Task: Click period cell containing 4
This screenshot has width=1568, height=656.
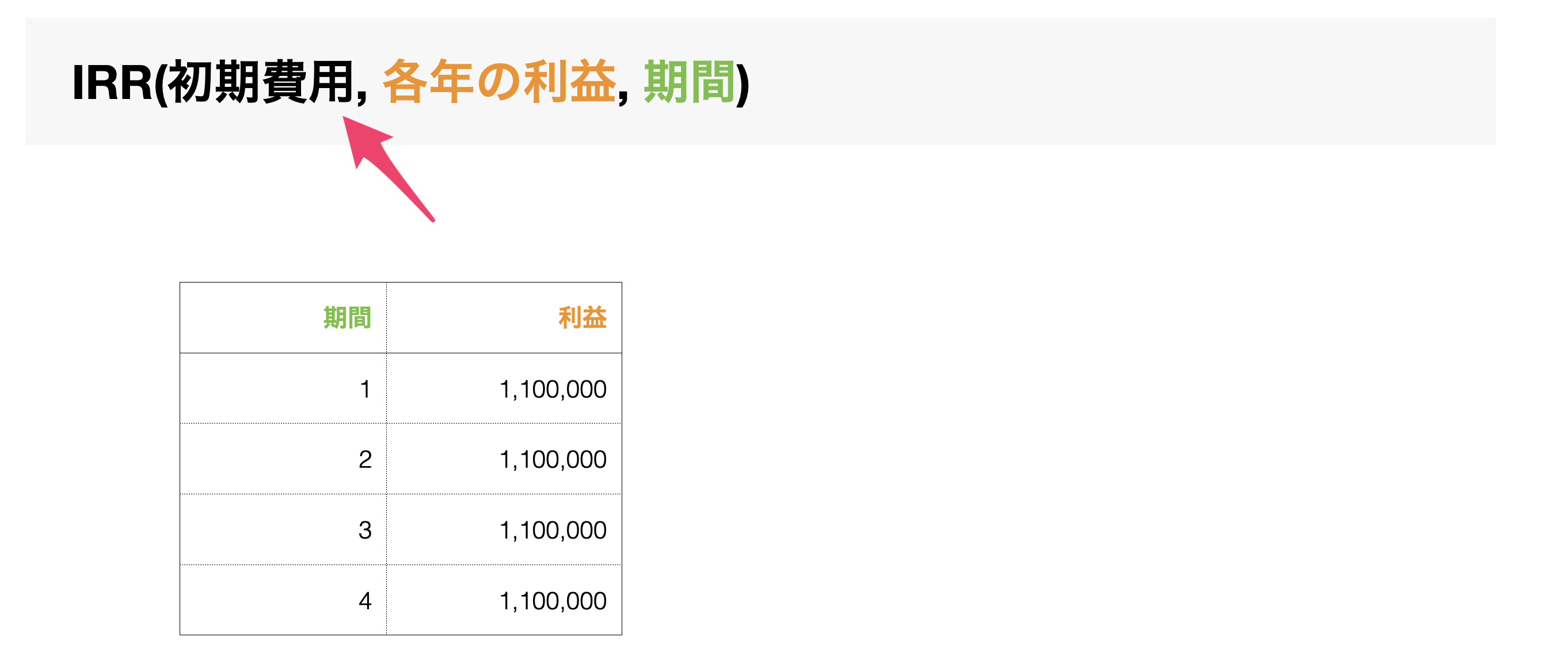Action: click(283, 600)
